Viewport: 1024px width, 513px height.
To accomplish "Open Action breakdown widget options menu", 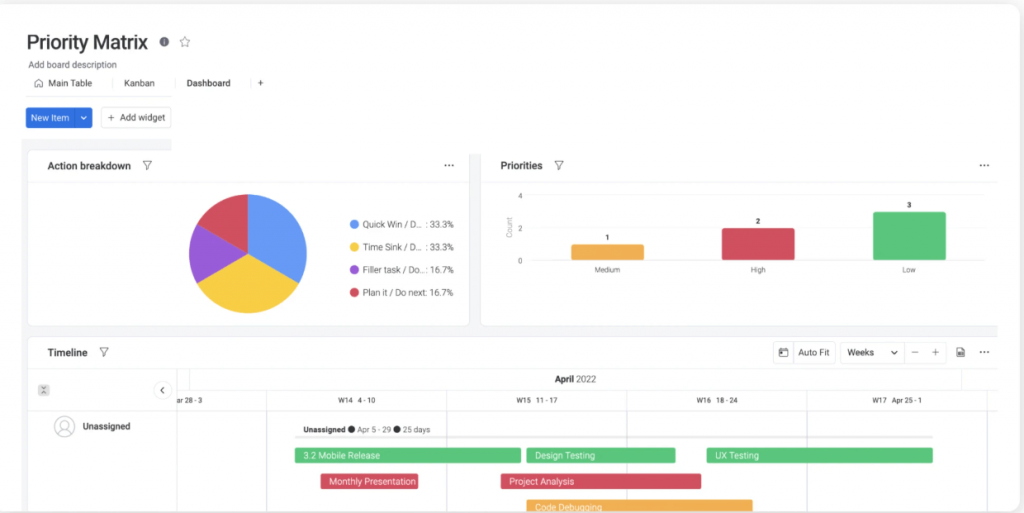I will point(449,166).
